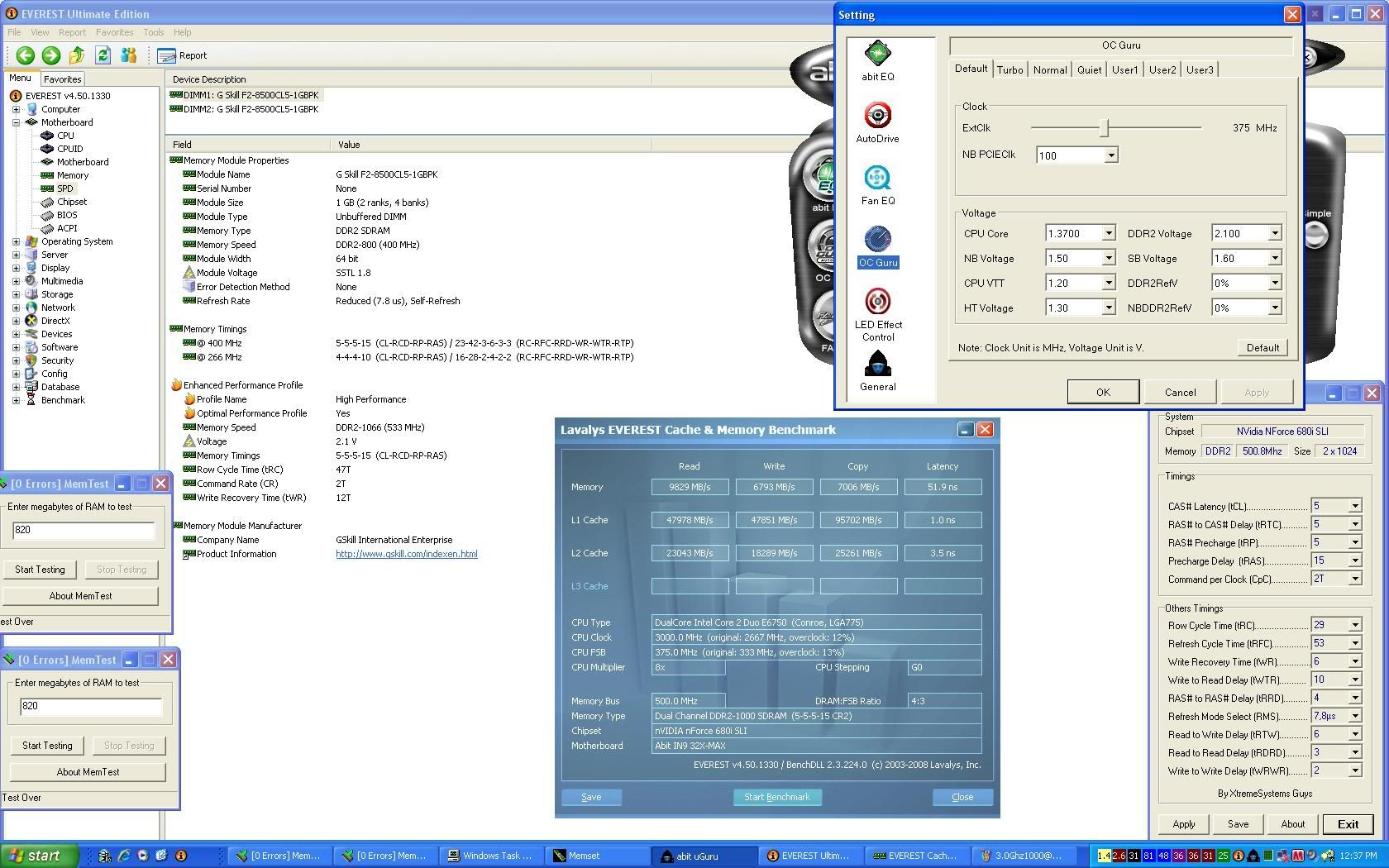Click the Up level icon in EVEREST toolbar
Screen dimensions: 1389x868
[x=77, y=55]
